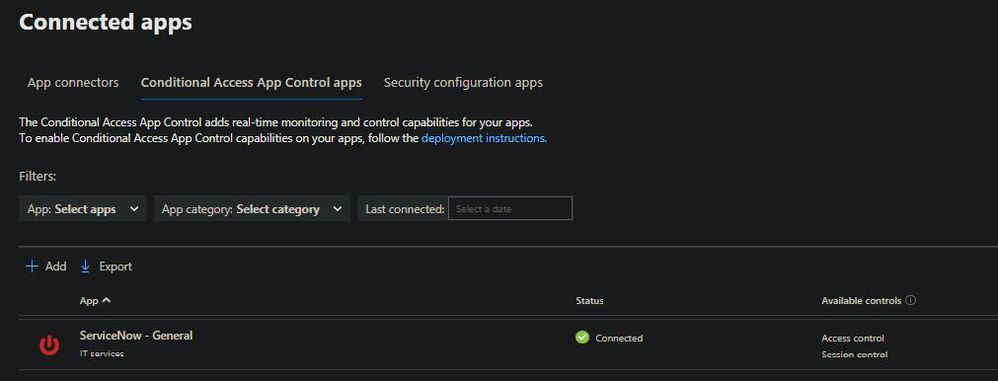Click the Connected status text
998x381 pixels.
(x=619, y=338)
